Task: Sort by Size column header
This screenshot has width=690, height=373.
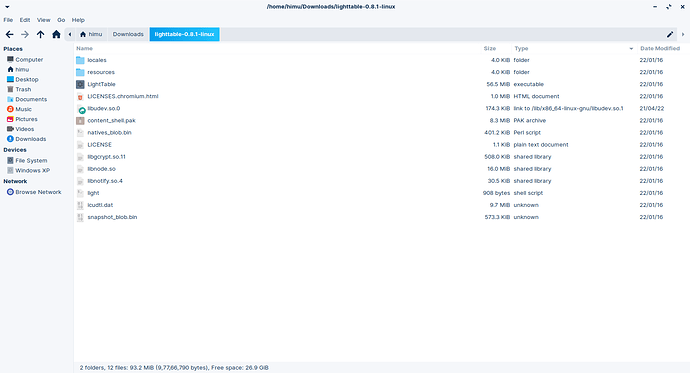Action: click(x=490, y=48)
